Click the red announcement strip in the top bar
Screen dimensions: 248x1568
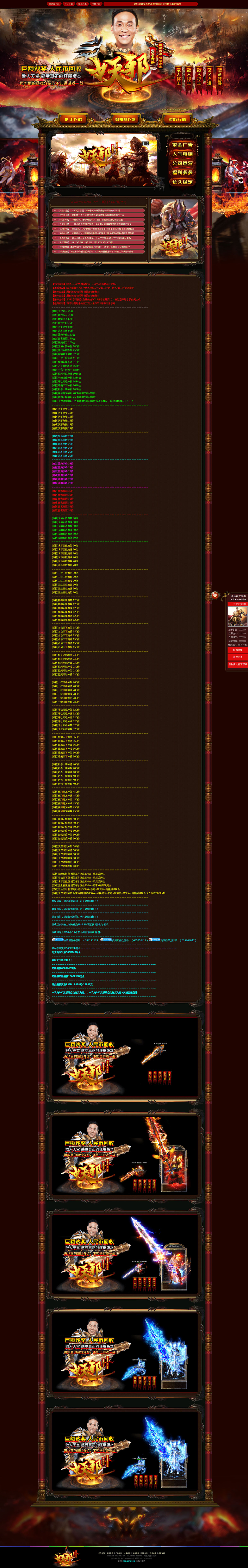coord(150,4)
